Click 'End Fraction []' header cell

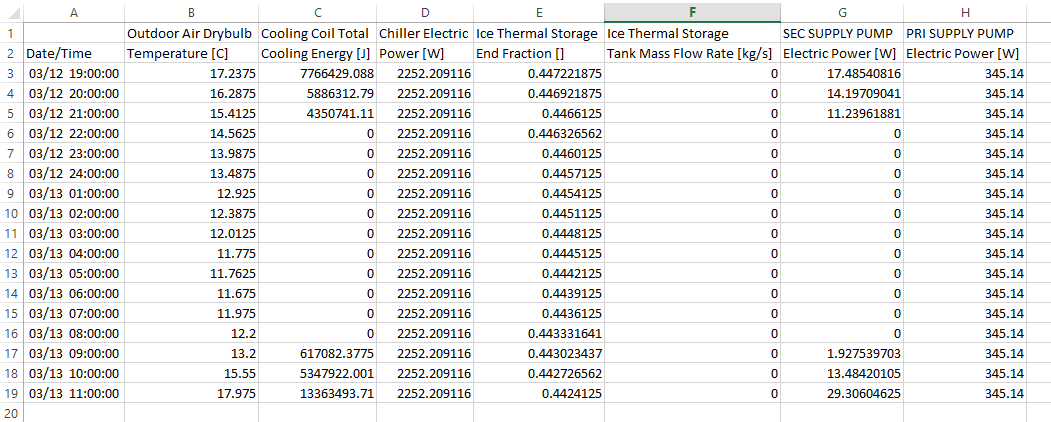(x=538, y=53)
